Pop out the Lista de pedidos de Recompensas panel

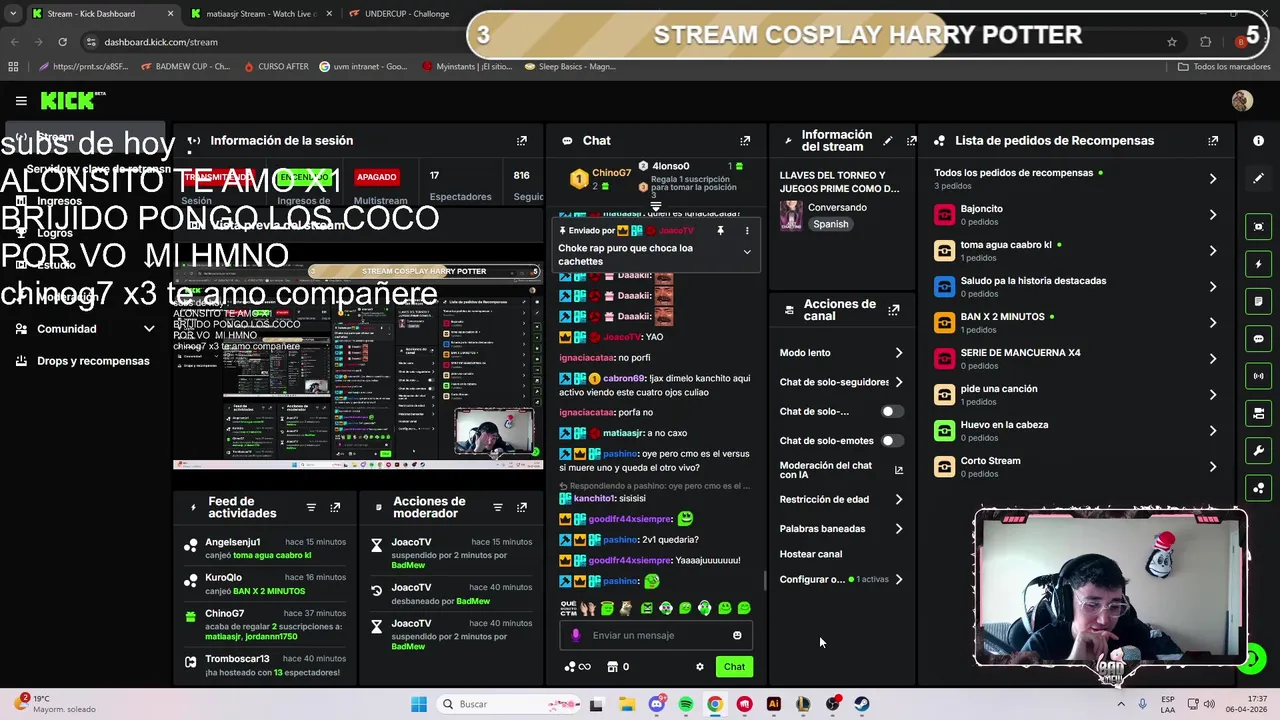[x=1213, y=141]
